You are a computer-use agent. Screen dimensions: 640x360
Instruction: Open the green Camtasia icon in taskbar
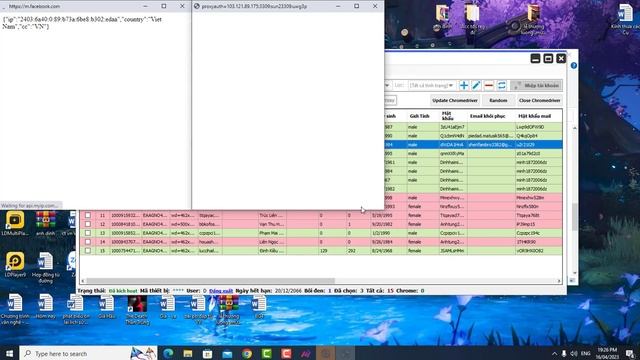(267, 353)
